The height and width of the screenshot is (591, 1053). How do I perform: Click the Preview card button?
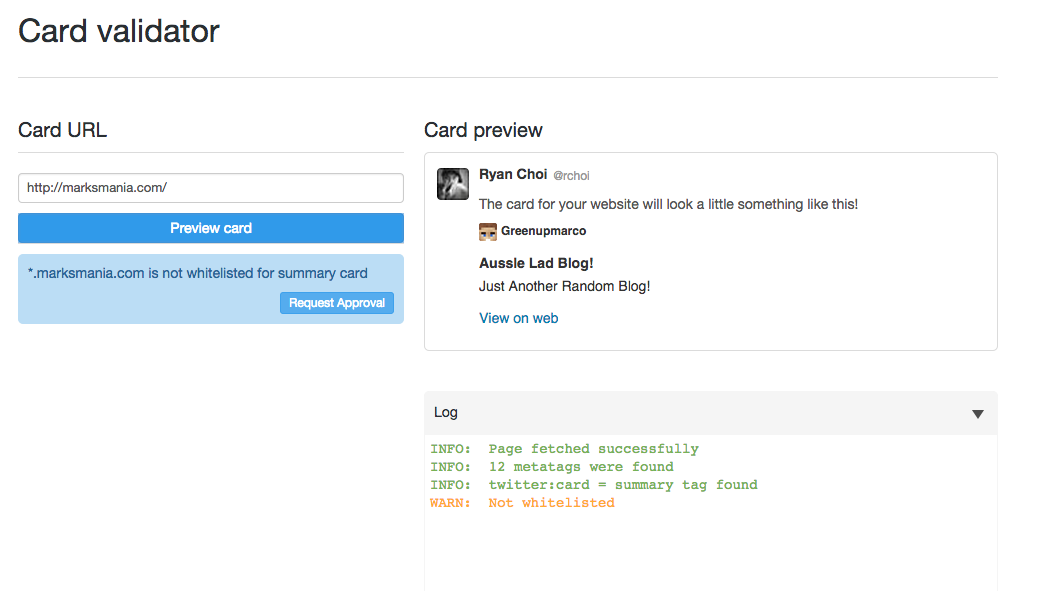(x=211, y=228)
